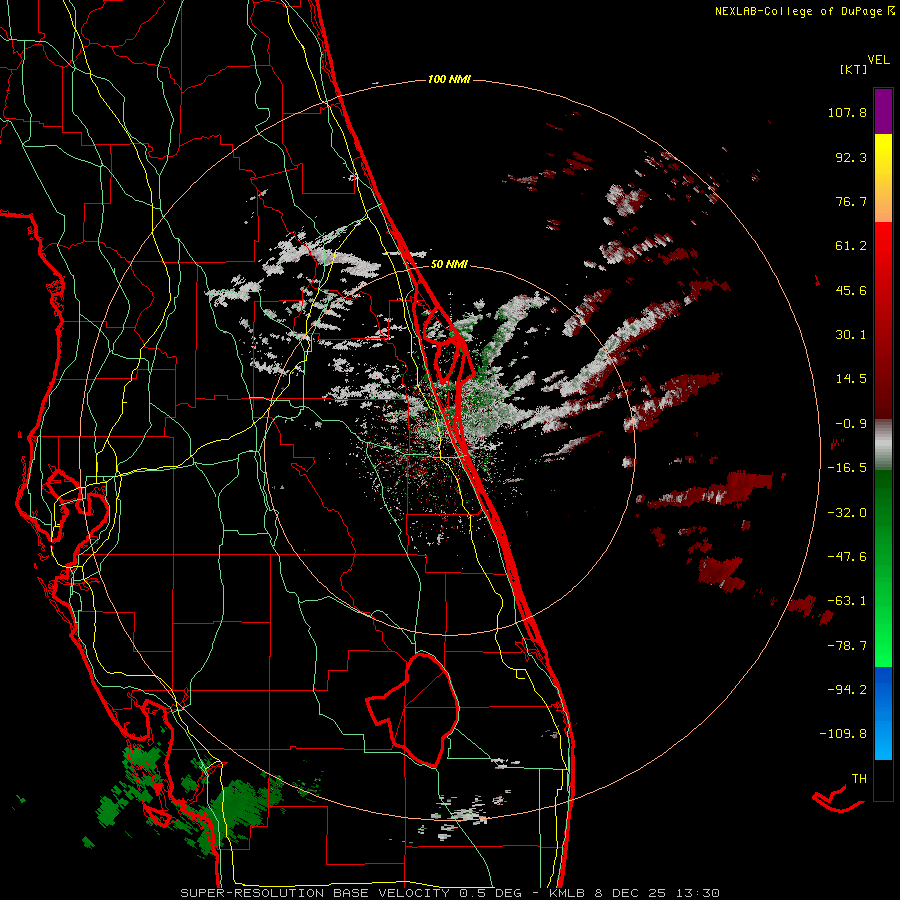The width and height of the screenshot is (900, 900).
Task: Select the -78.7 scale value
Action: [x=847, y=646]
